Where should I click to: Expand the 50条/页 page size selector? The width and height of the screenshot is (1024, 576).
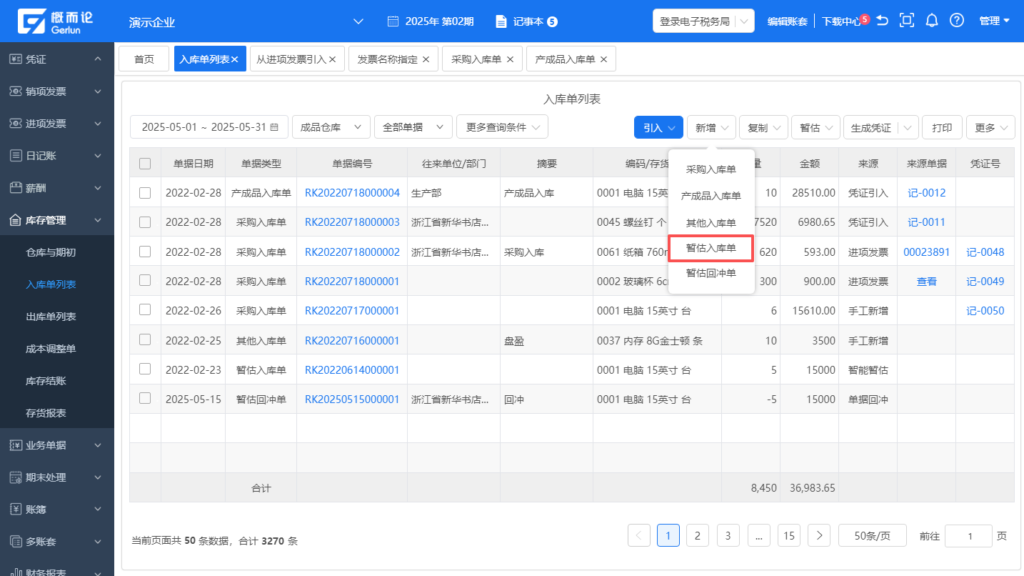[872, 536]
